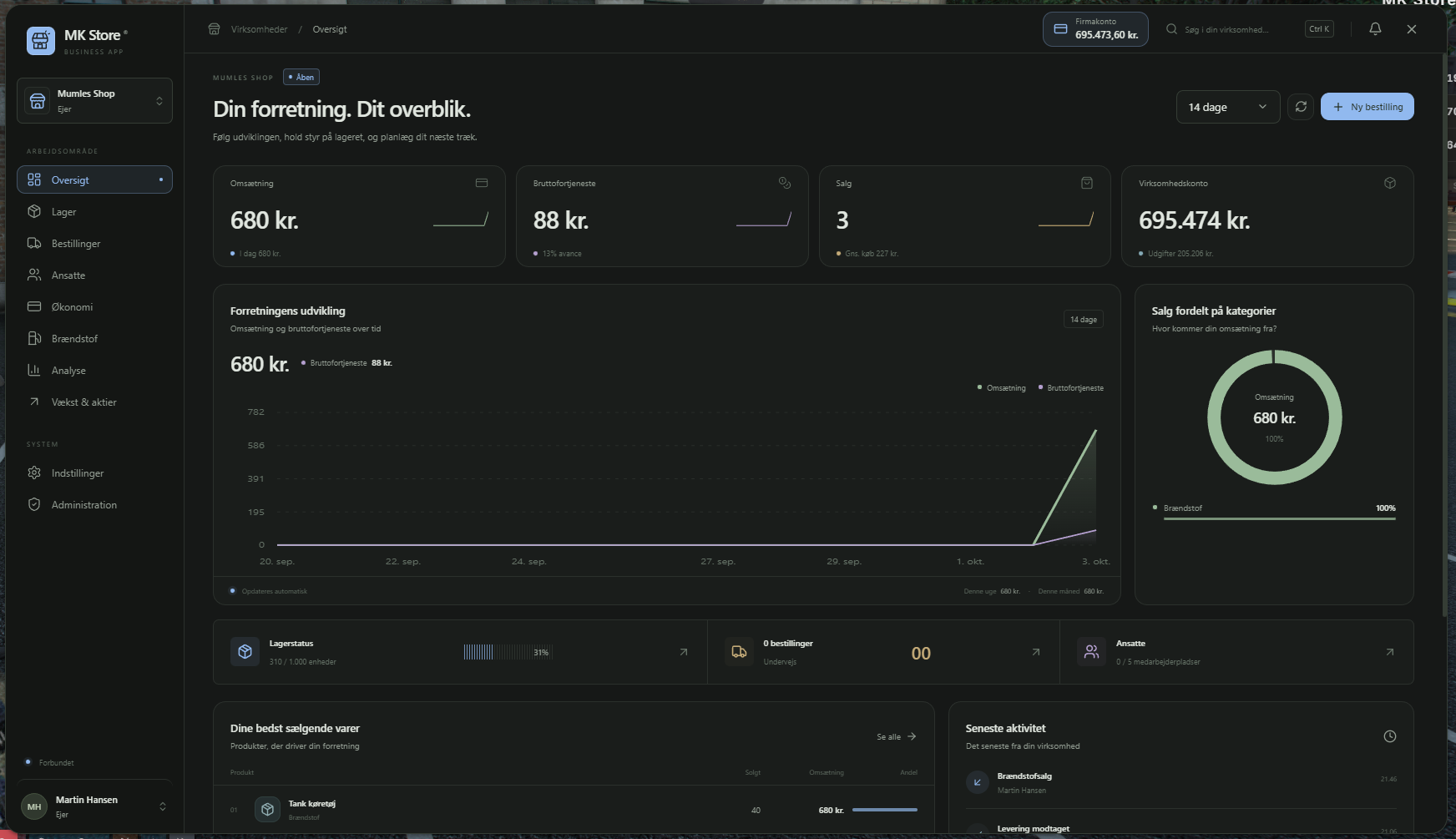Click the people icon in Ansatte card
This screenshot has height=839, width=1456.
1091,652
